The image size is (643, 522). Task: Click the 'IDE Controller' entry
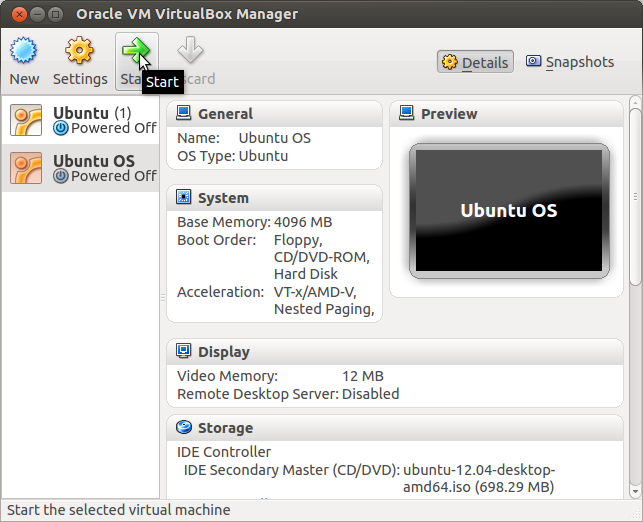pos(224,451)
